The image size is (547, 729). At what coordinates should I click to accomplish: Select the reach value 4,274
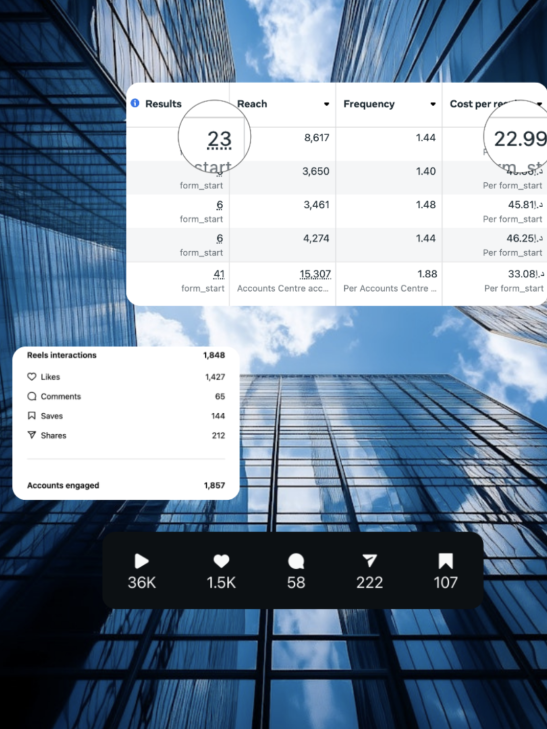tap(316, 238)
